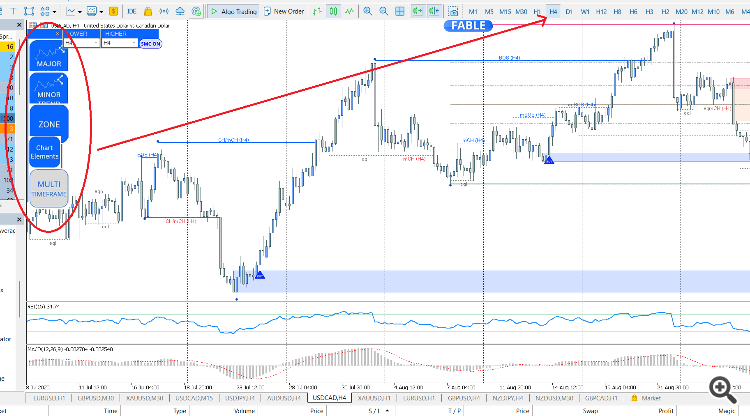
Task: Set timeframe to M1
Action: pos(473,11)
